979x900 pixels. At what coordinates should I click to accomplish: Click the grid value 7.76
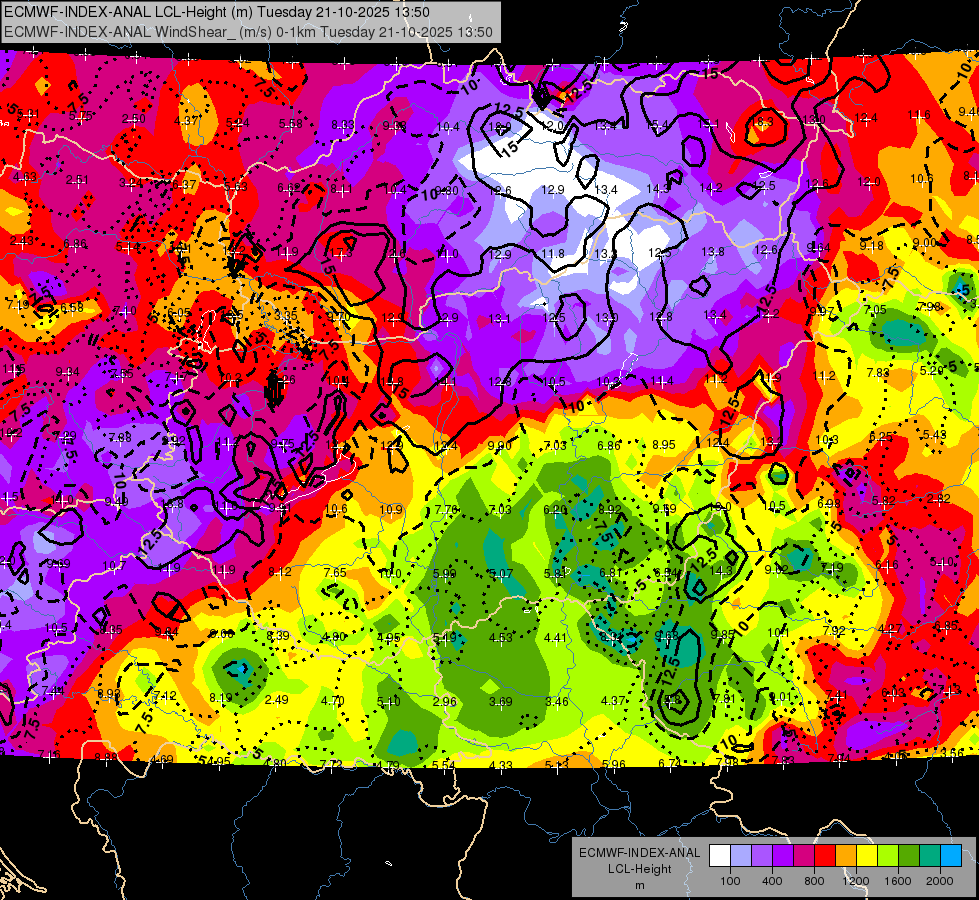coord(446,509)
